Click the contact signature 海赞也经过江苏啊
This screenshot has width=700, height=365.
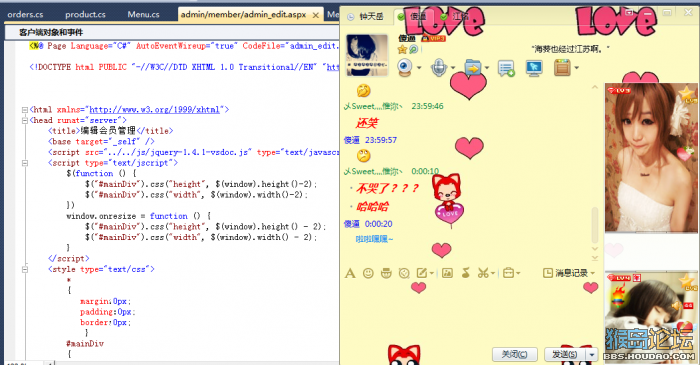pyautogui.click(x=570, y=49)
